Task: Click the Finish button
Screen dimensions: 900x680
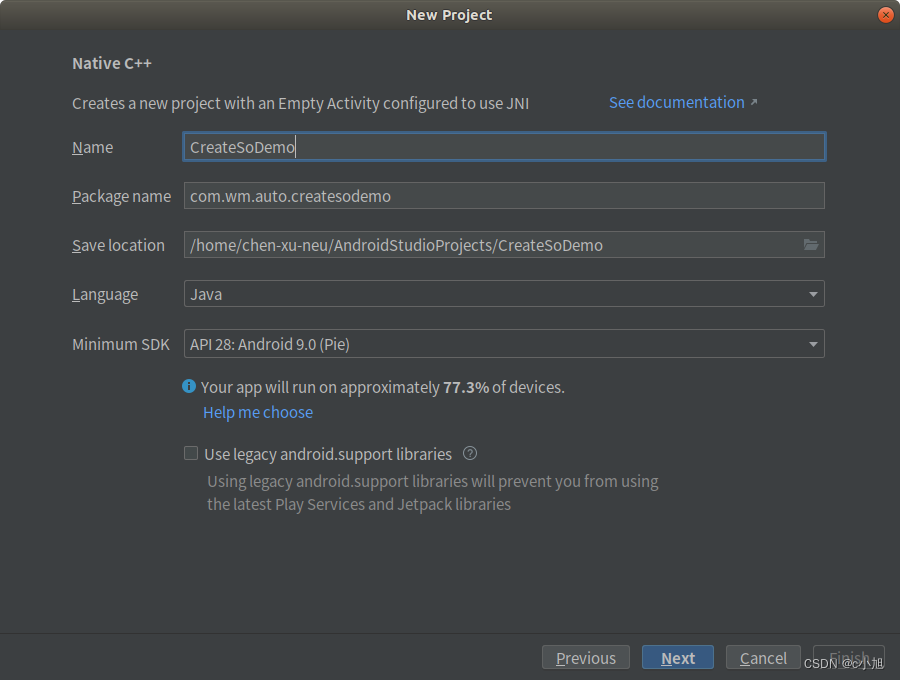Action: (x=849, y=658)
